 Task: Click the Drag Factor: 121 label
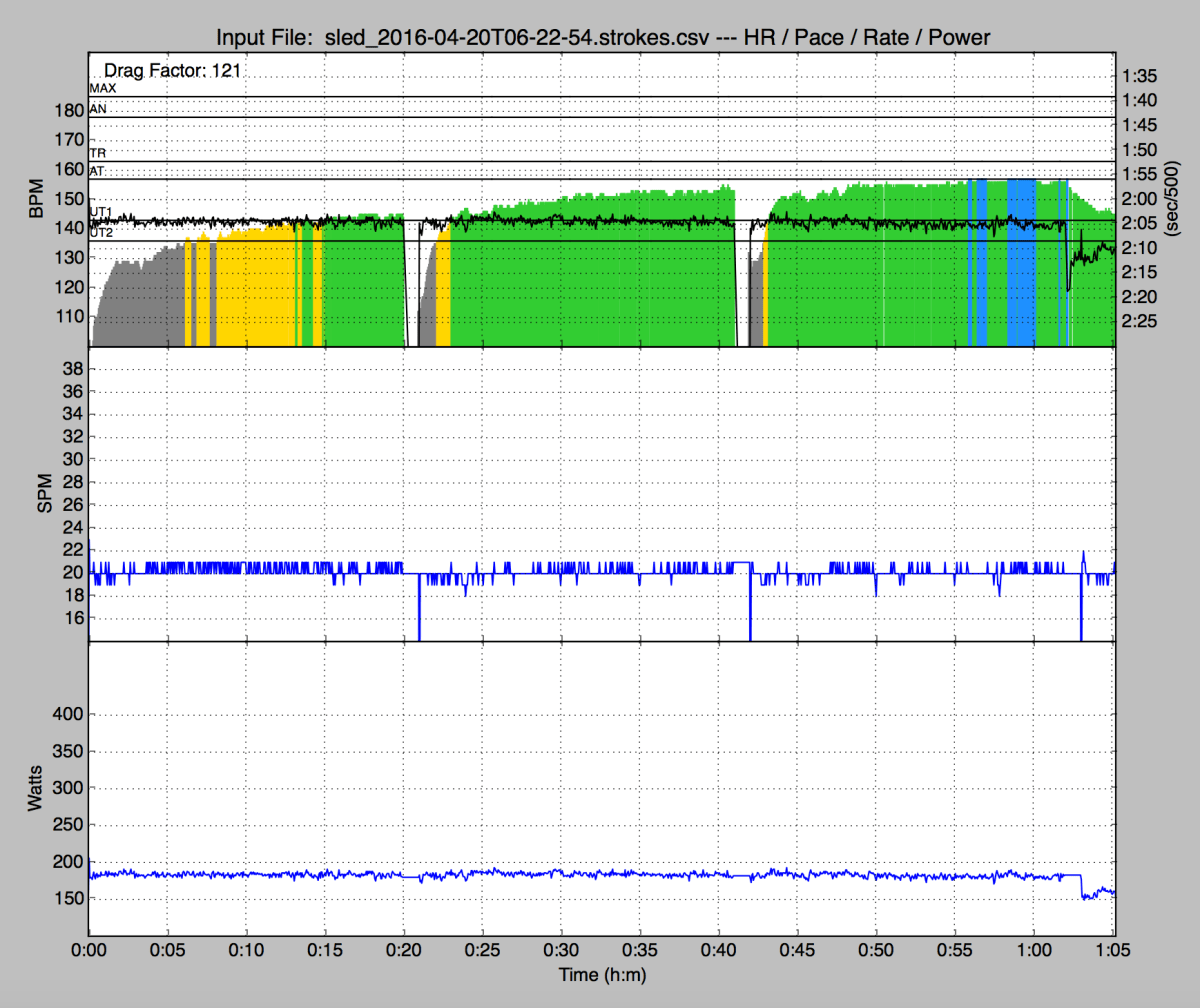(x=171, y=71)
